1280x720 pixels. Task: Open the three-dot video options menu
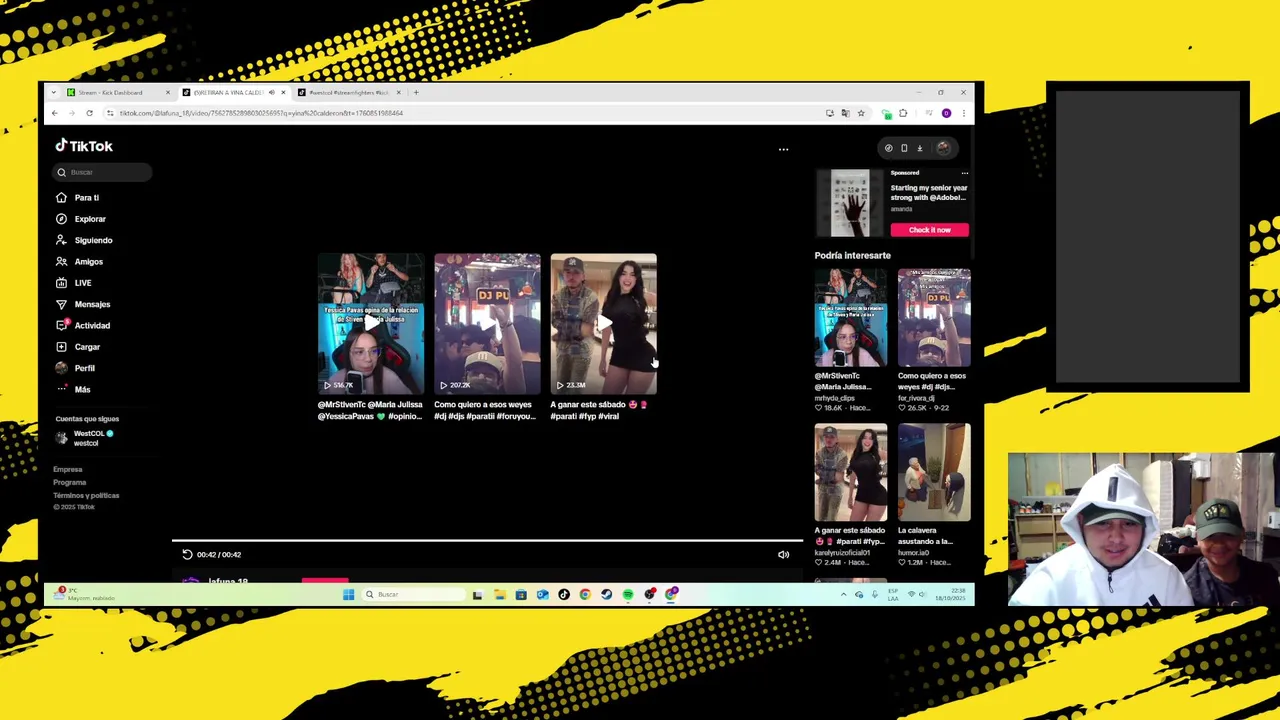783,149
